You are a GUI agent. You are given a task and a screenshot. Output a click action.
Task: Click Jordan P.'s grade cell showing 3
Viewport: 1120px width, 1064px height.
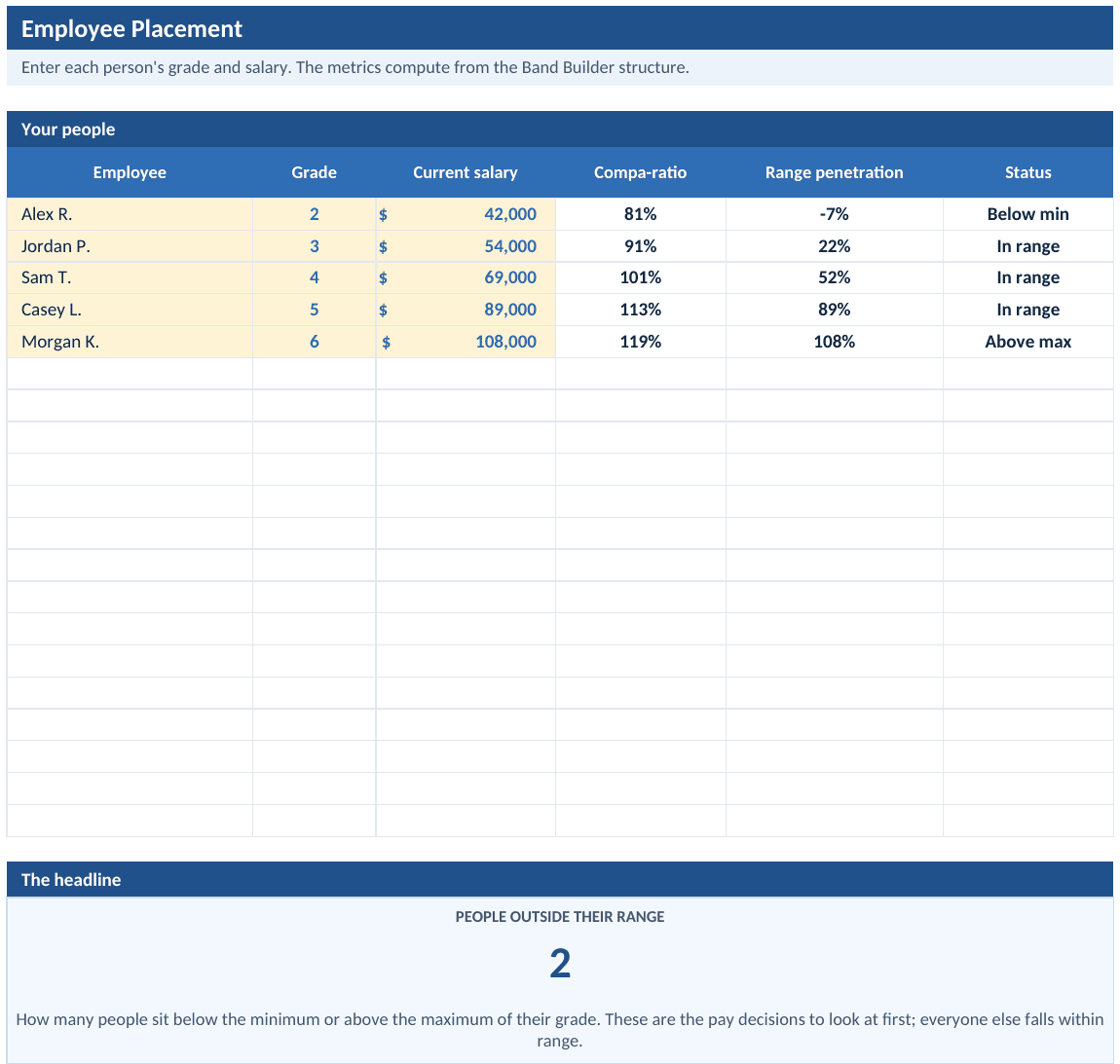point(315,246)
